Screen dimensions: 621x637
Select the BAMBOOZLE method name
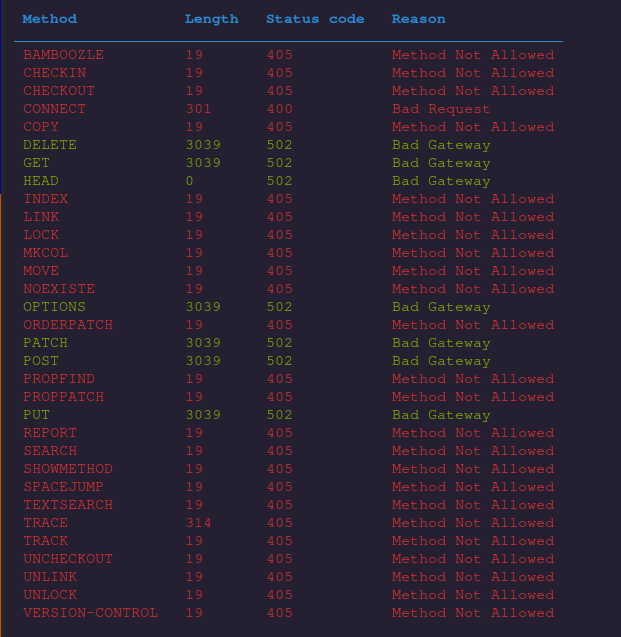63,55
